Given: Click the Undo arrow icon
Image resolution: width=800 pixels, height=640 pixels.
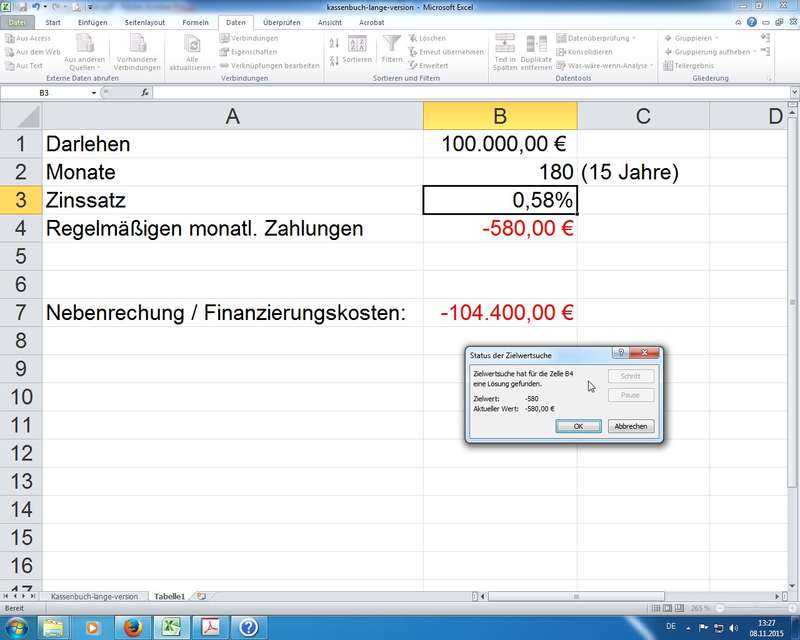Looking at the screenshot, I should click(x=36, y=7).
